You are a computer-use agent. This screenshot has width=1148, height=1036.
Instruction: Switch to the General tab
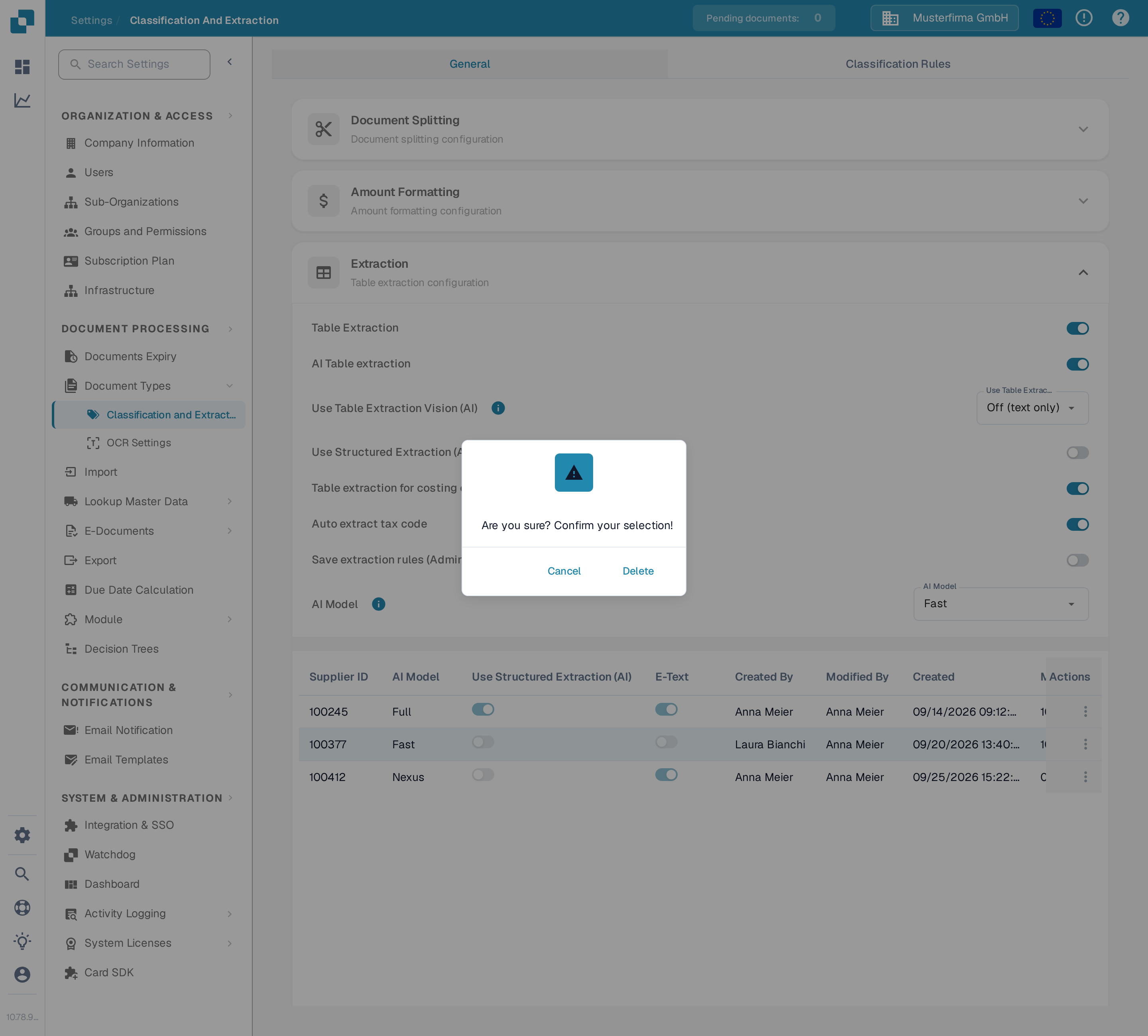point(470,64)
